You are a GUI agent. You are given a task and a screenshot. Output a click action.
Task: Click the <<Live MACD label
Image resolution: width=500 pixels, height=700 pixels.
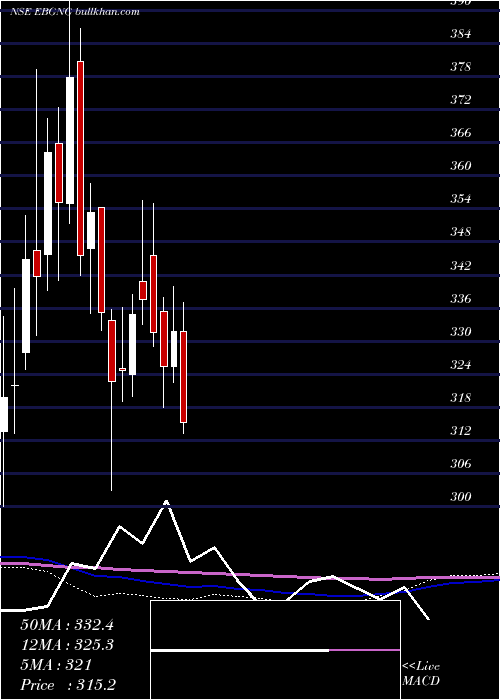pyautogui.click(x=421, y=673)
